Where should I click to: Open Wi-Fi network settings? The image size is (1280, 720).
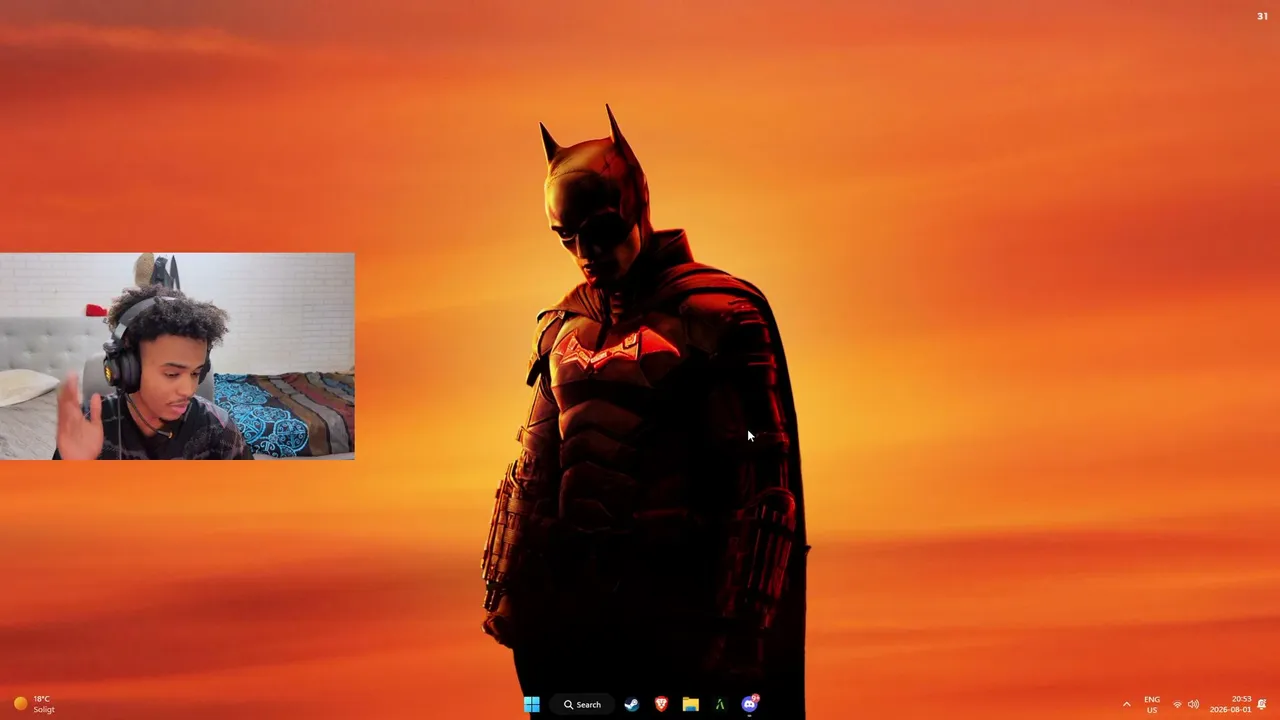(x=1177, y=705)
